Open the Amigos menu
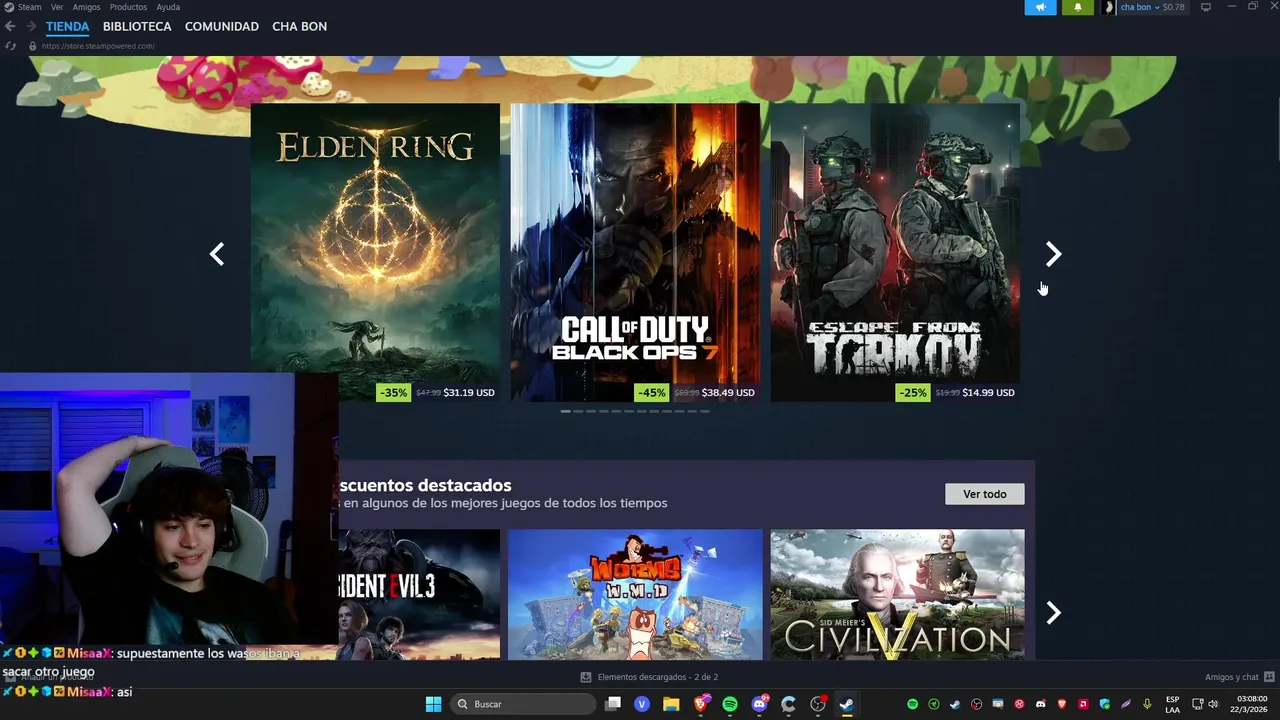Image resolution: width=1280 pixels, height=720 pixels. point(86,7)
